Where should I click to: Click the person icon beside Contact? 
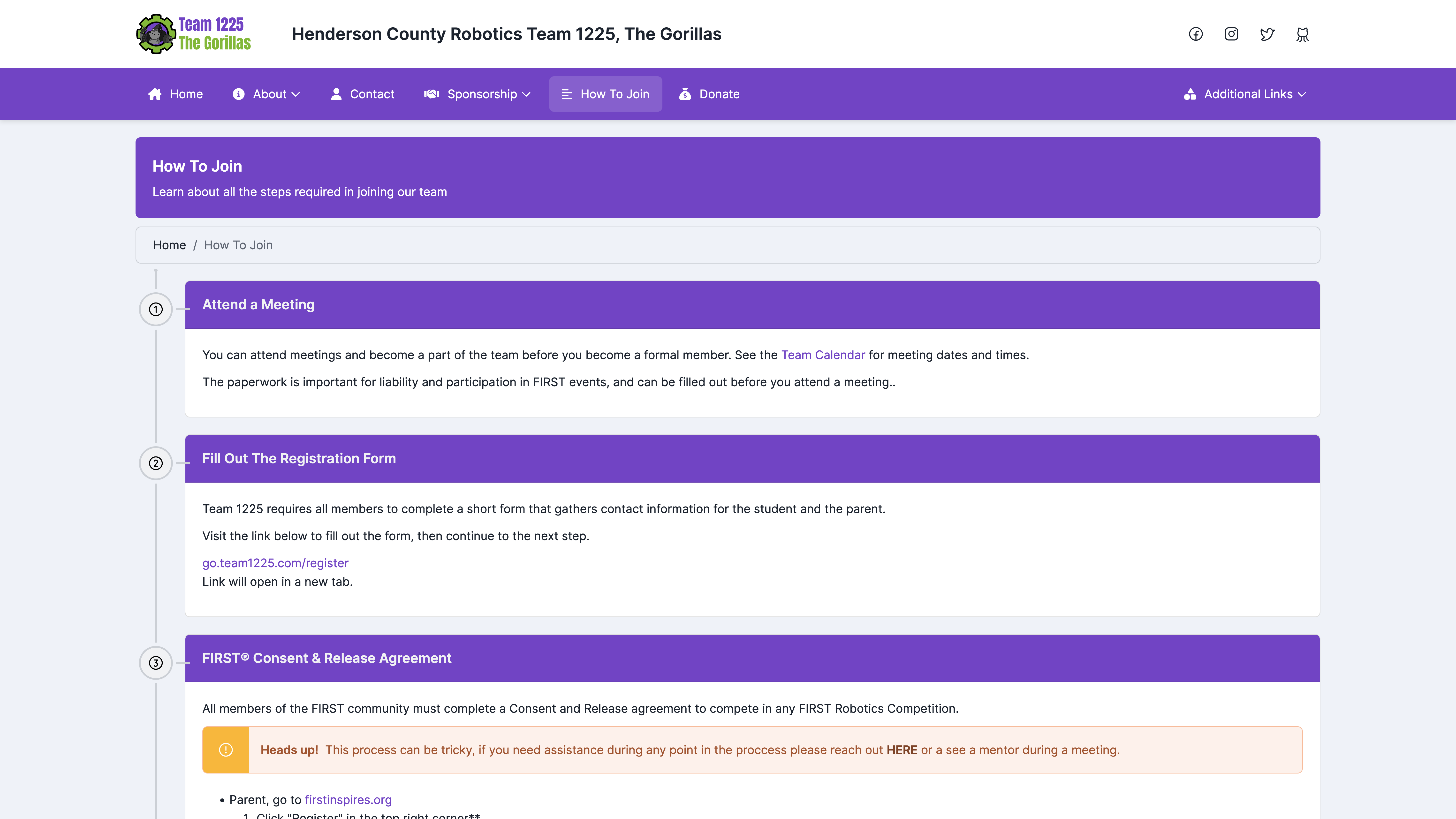coord(336,94)
